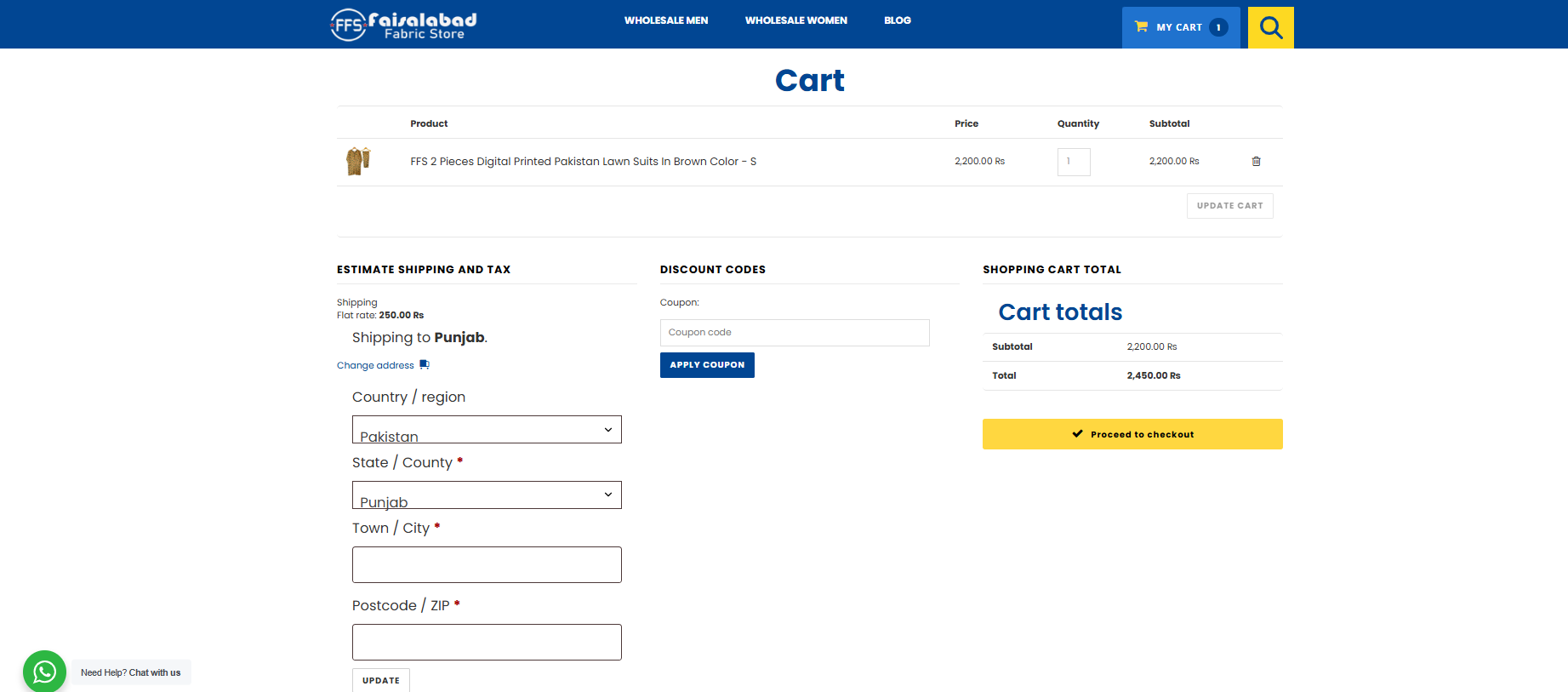Click the truck icon beside Change address
The height and width of the screenshot is (692, 1568).
pos(425,365)
